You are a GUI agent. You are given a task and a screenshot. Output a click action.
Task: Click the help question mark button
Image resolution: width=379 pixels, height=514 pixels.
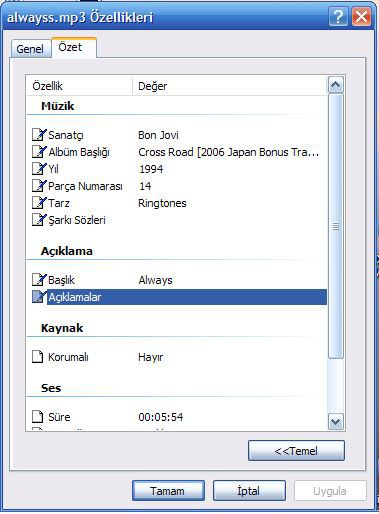click(x=338, y=17)
